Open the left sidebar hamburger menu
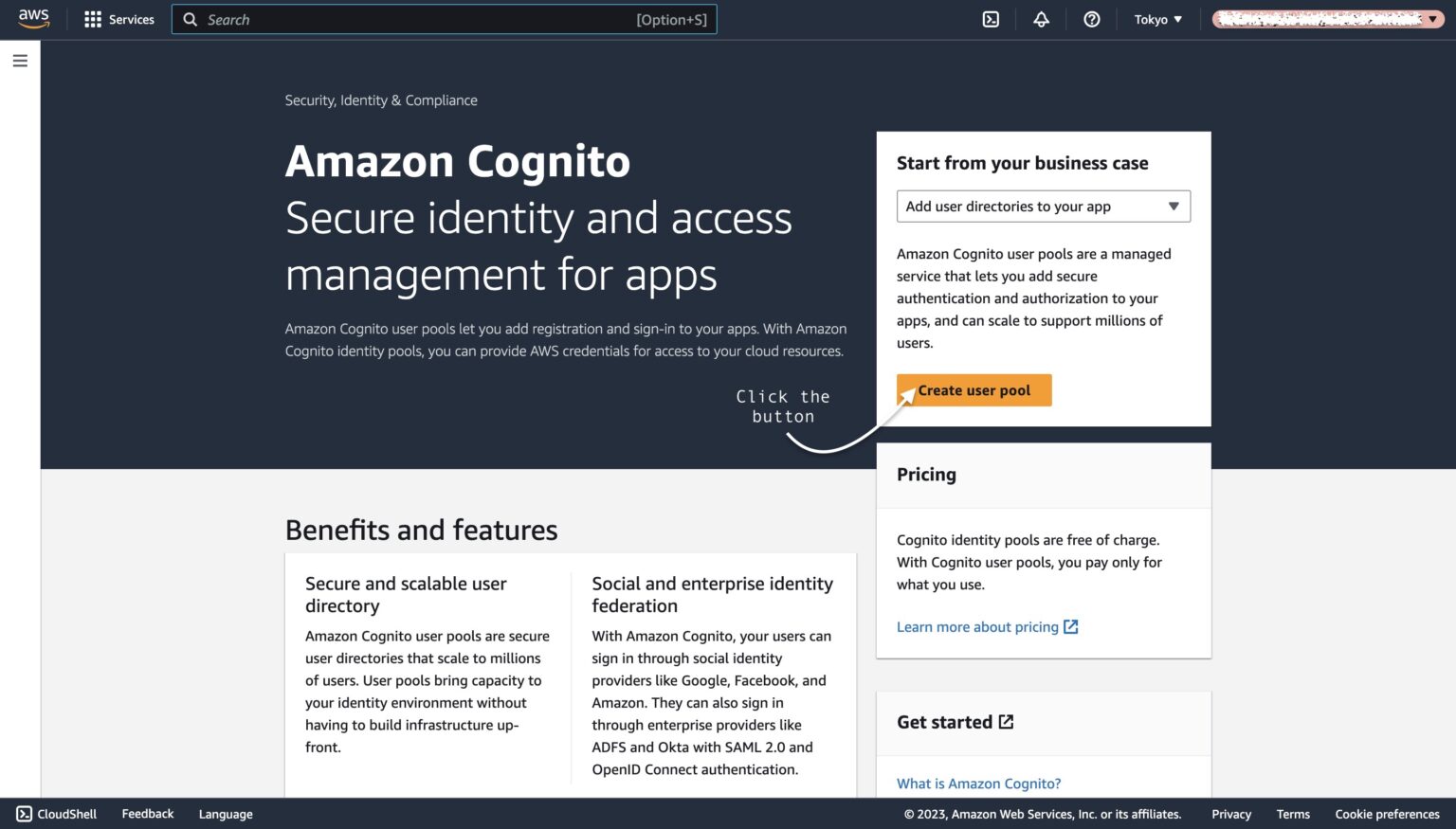The width and height of the screenshot is (1456, 829). coord(20,60)
